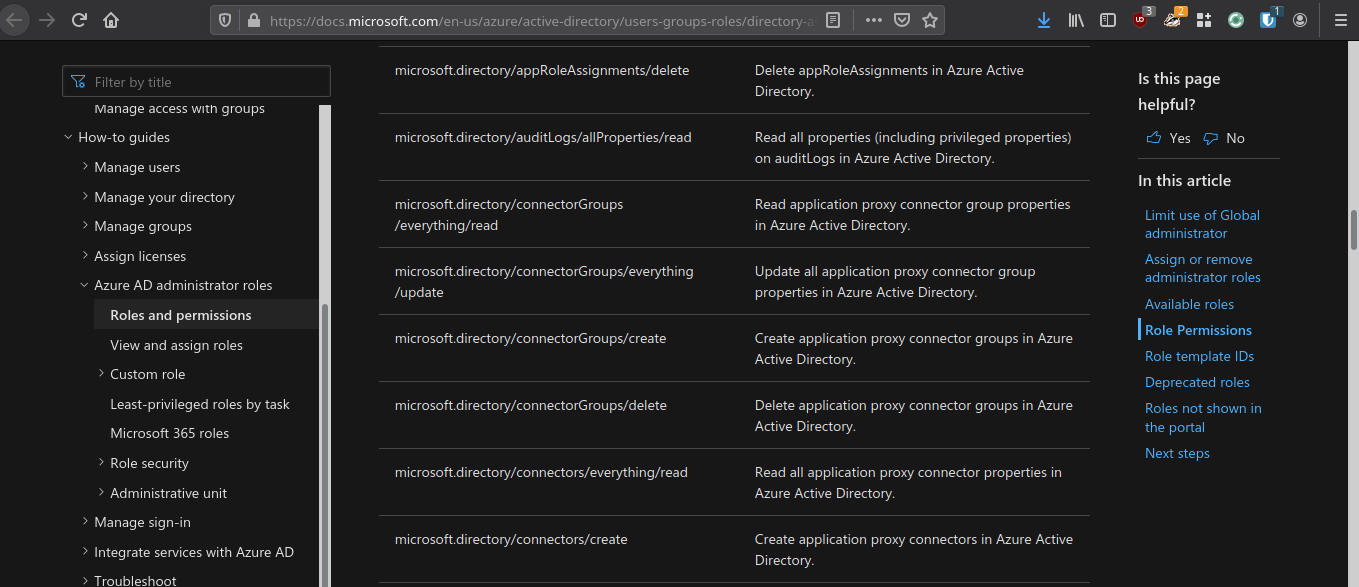The height and width of the screenshot is (587, 1359).
Task: Bookmark this page with the star
Action: tap(930, 20)
